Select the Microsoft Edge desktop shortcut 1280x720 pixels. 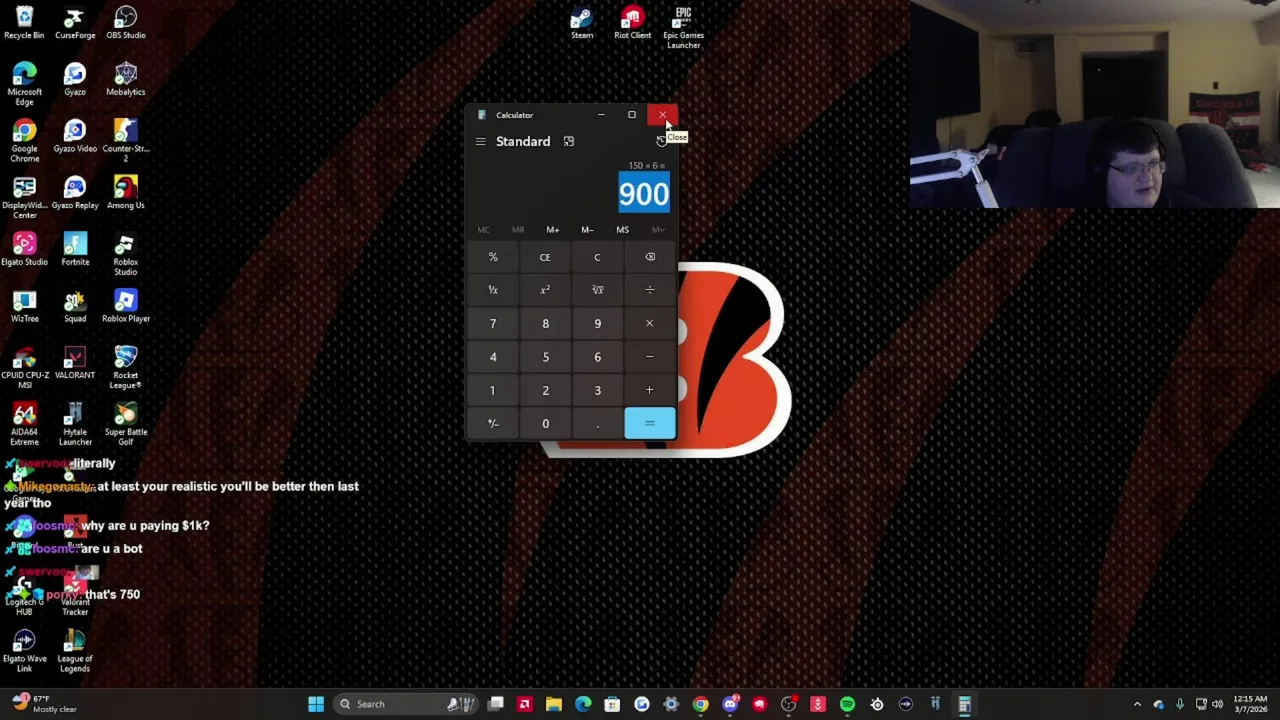point(24,85)
